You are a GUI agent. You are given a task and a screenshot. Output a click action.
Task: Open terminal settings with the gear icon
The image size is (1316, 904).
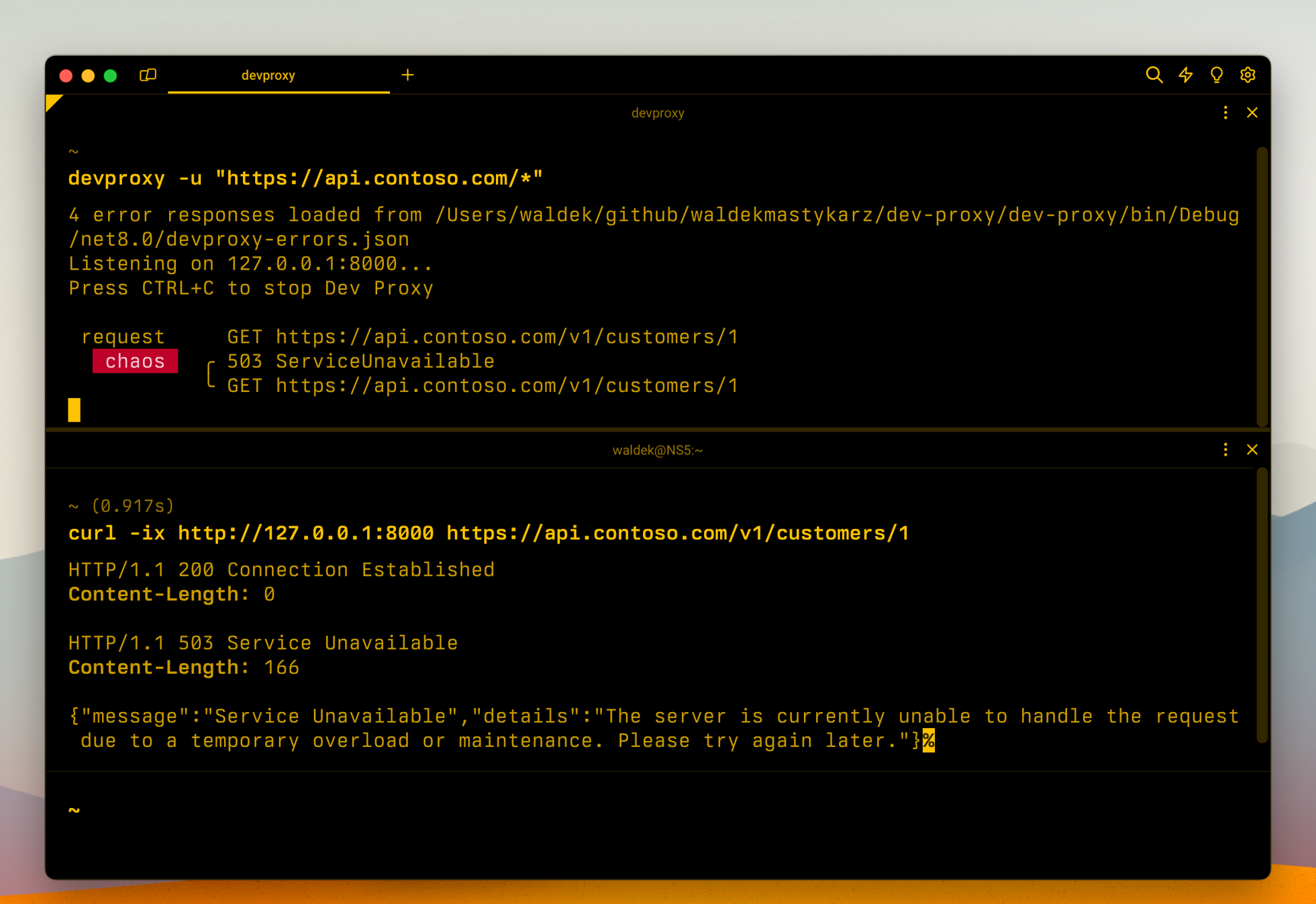(x=1248, y=75)
